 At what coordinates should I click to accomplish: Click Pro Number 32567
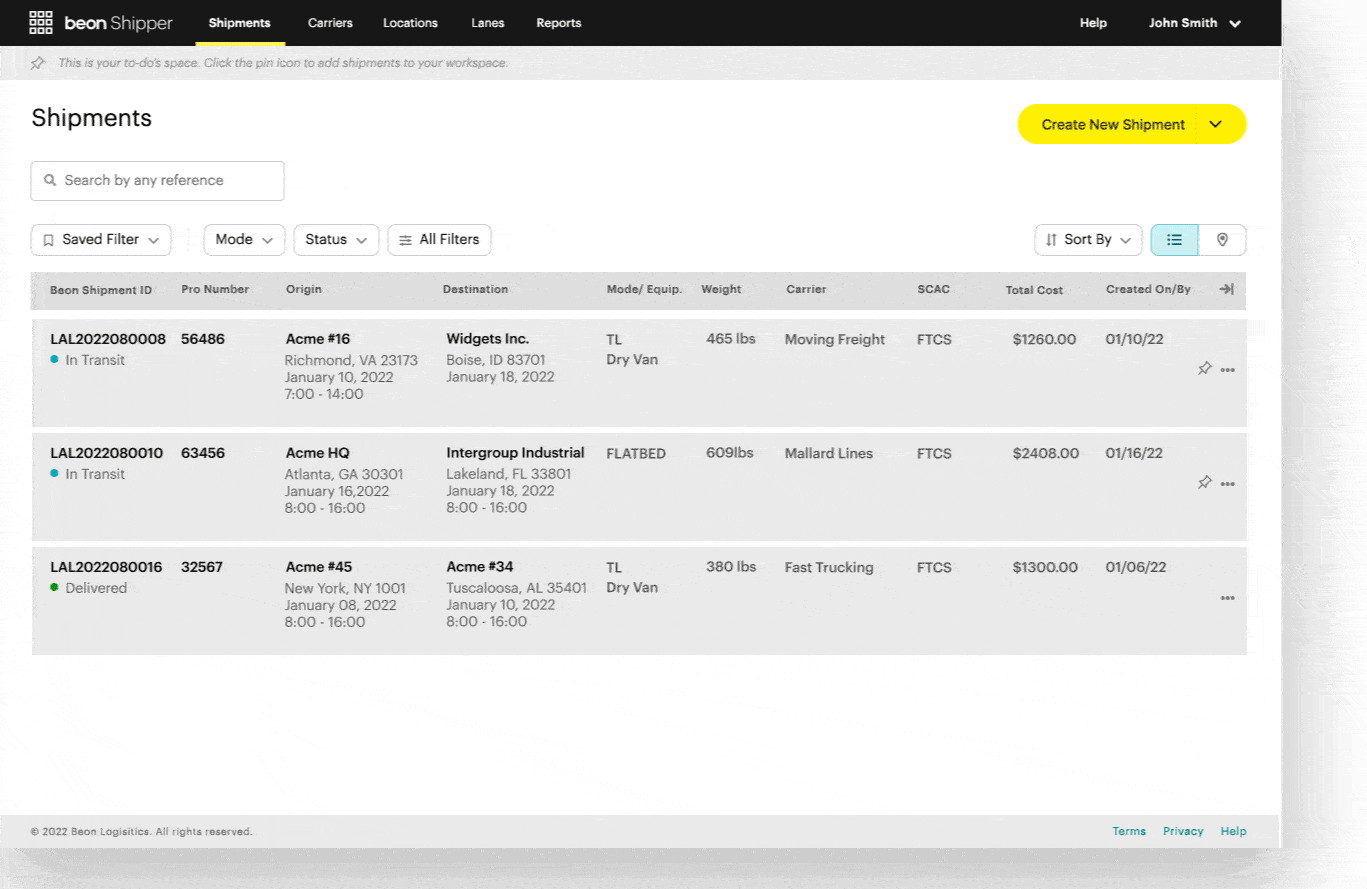click(202, 567)
